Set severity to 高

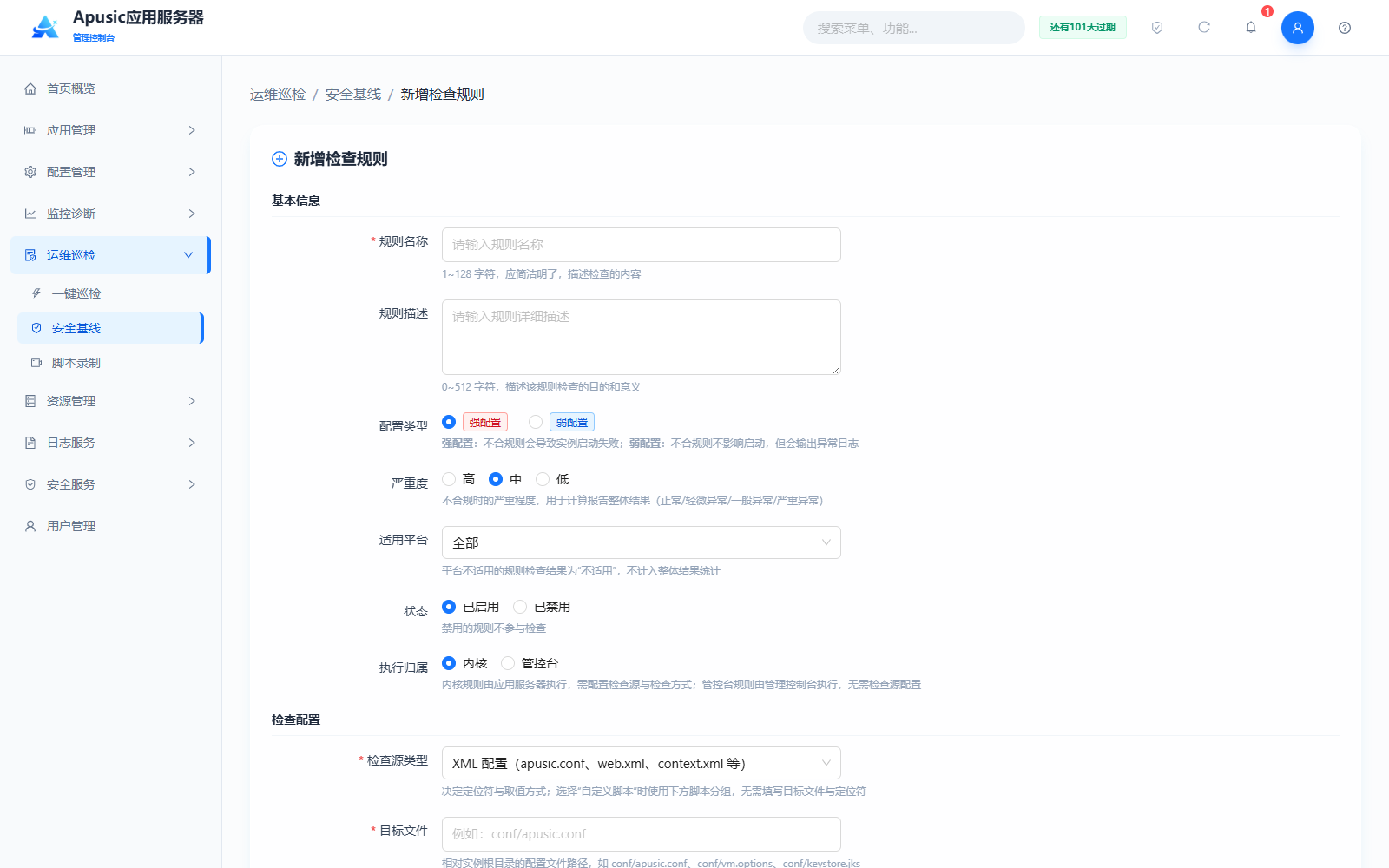(x=449, y=479)
